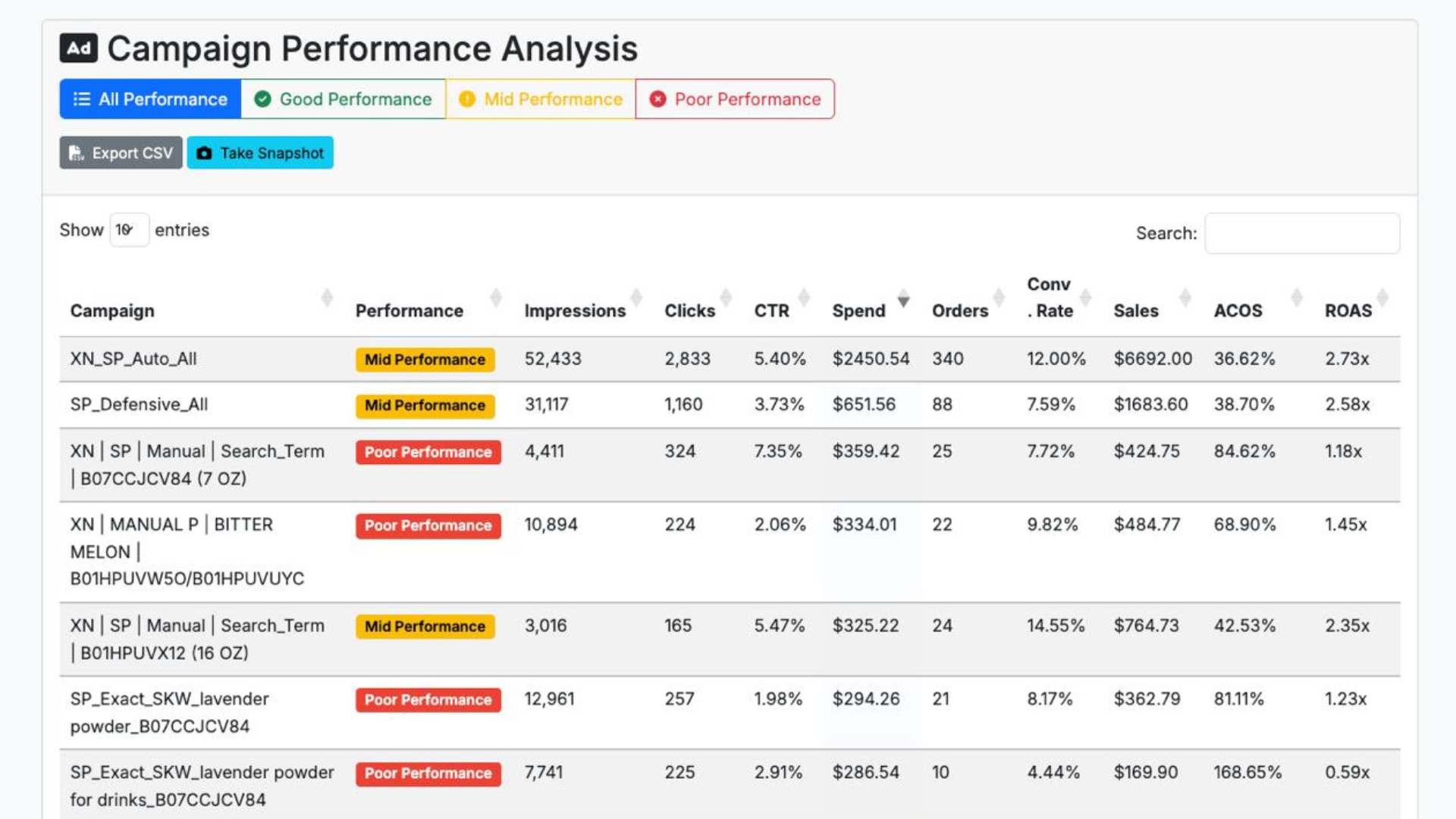The height and width of the screenshot is (819, 1456).
Task: Select campaign lavender powder for drinks
Action: [x=202, y=786]
